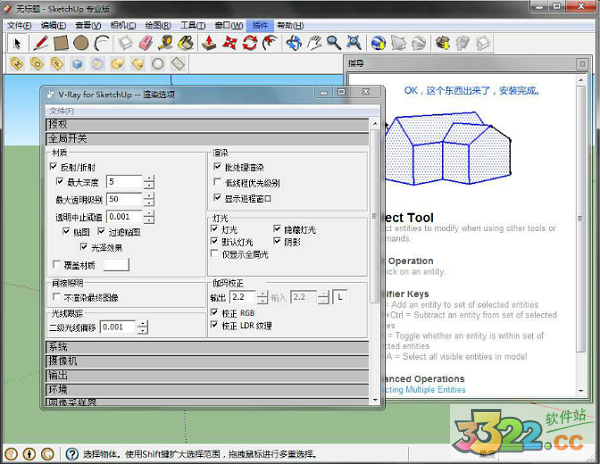Open the 绘图(R) menu
Screen dimensions: 600x464
tap(158, 26)
